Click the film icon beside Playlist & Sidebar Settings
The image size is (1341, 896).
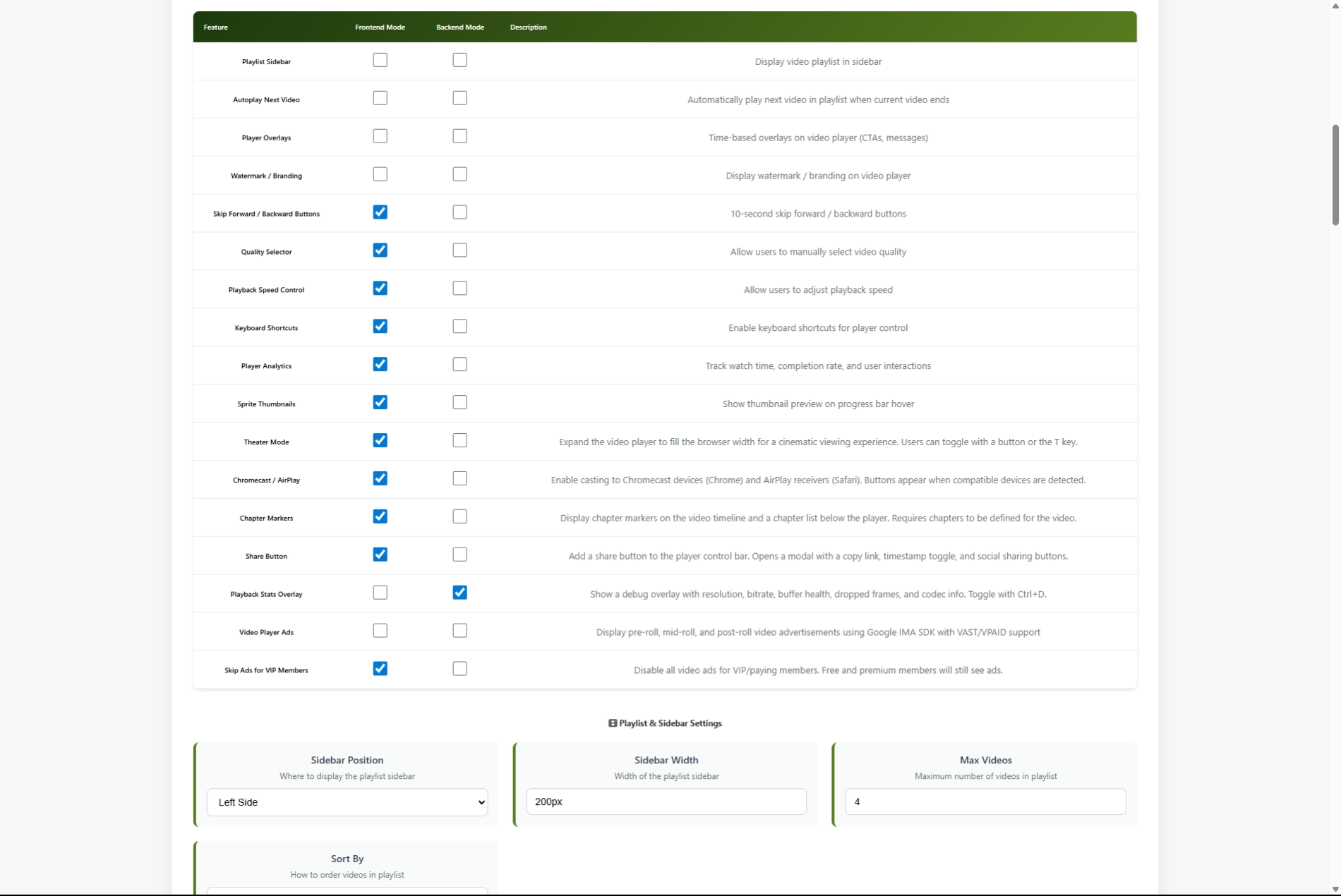click(x=613, y=724)
